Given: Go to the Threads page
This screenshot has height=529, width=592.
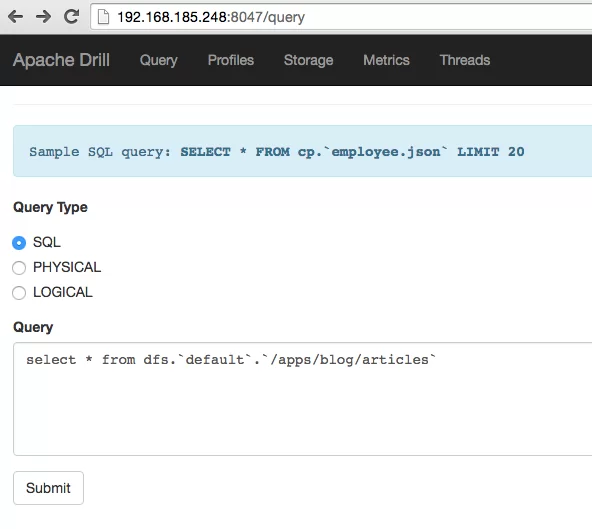Looking at the screenshot, I should coord(465,60).
